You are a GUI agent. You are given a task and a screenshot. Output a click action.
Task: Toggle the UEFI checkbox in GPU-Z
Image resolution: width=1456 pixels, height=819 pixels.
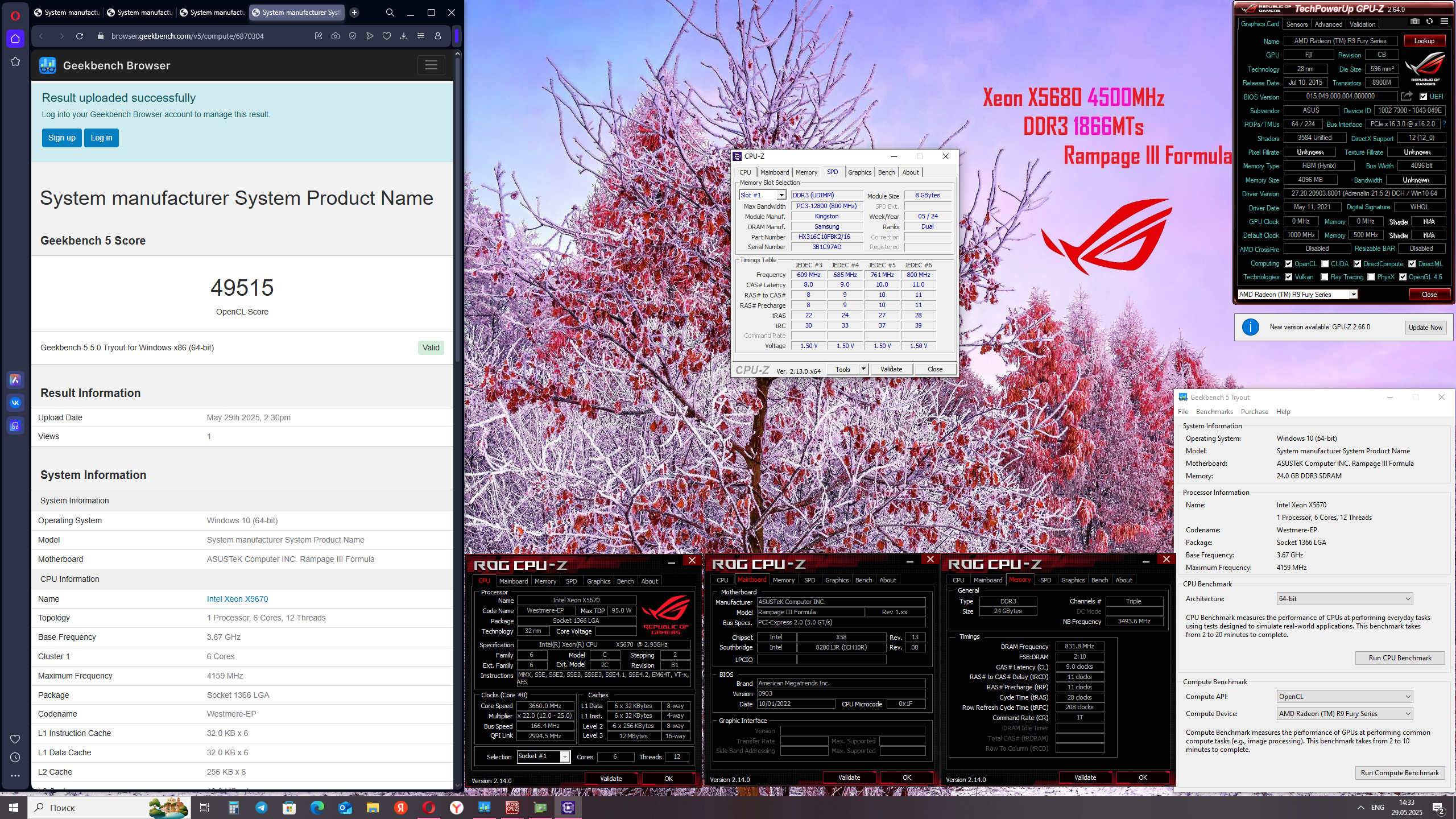point(1423,97)
